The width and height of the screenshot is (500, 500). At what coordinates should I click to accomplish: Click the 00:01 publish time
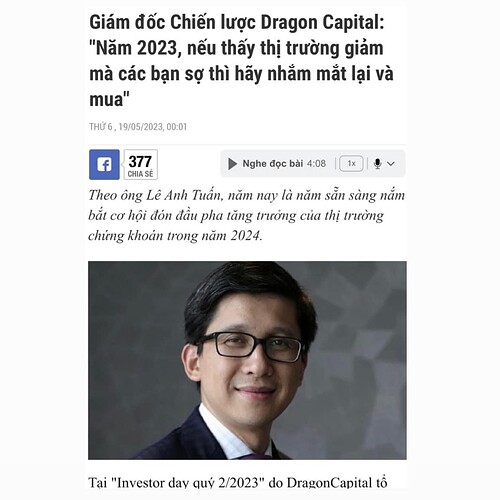(177, 127)
